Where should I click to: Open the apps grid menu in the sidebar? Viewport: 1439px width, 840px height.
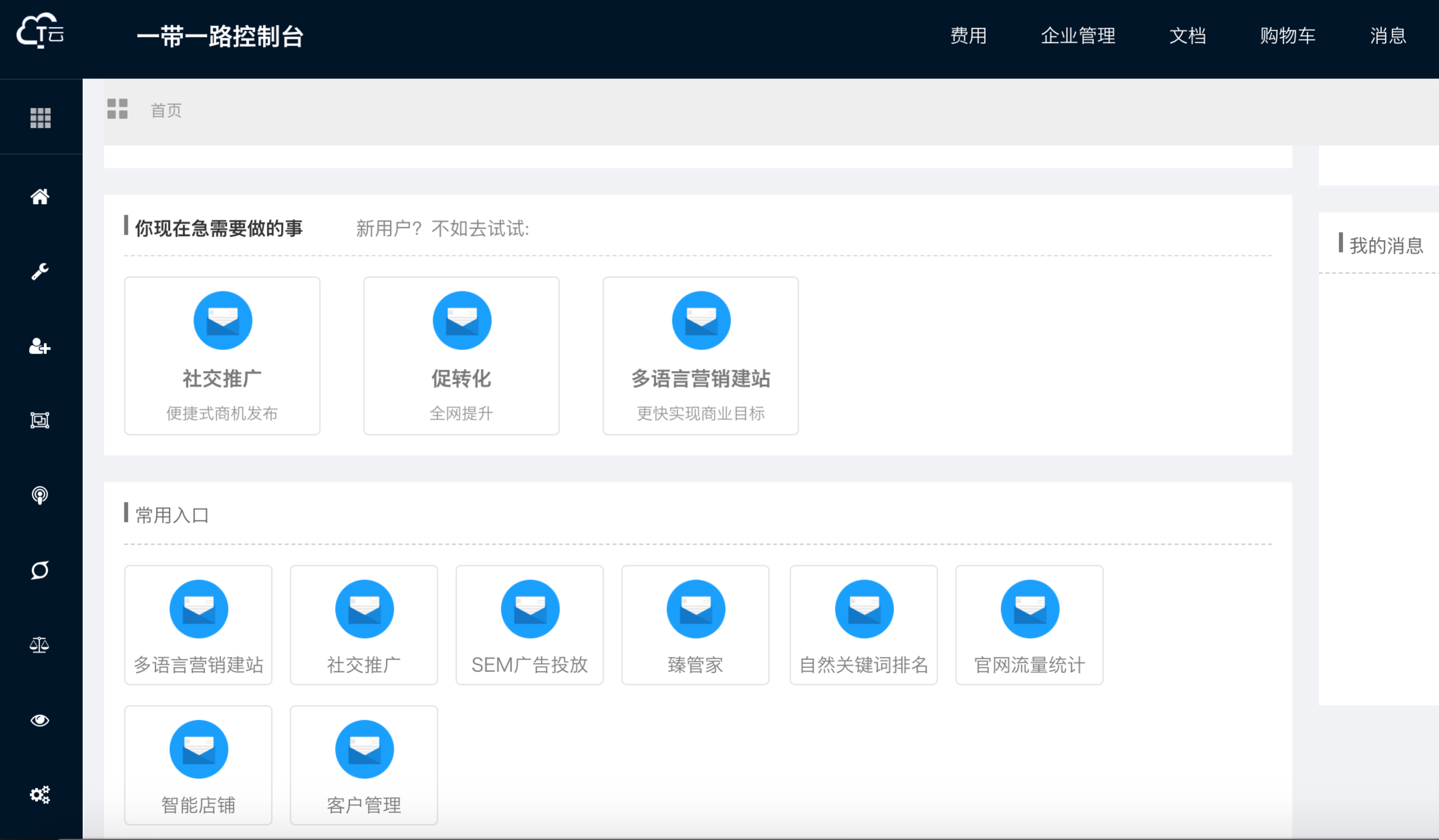coord(40,118)
